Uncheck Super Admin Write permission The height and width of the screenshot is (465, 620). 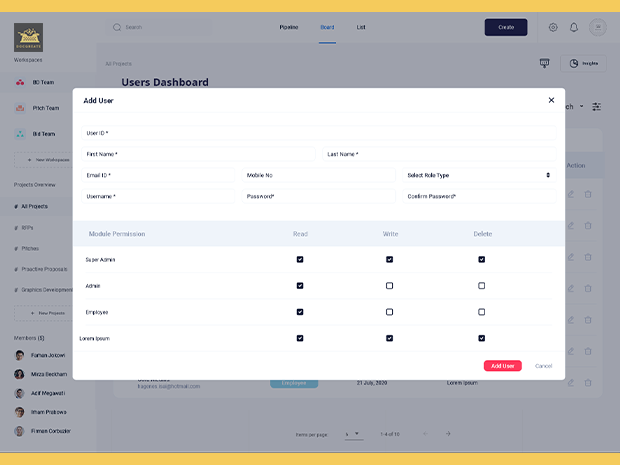[389, 259]
